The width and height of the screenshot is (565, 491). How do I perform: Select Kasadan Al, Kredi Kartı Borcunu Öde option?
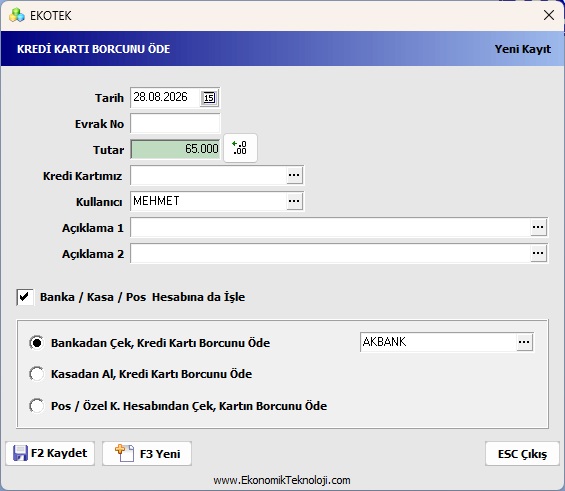click(37, 374)
